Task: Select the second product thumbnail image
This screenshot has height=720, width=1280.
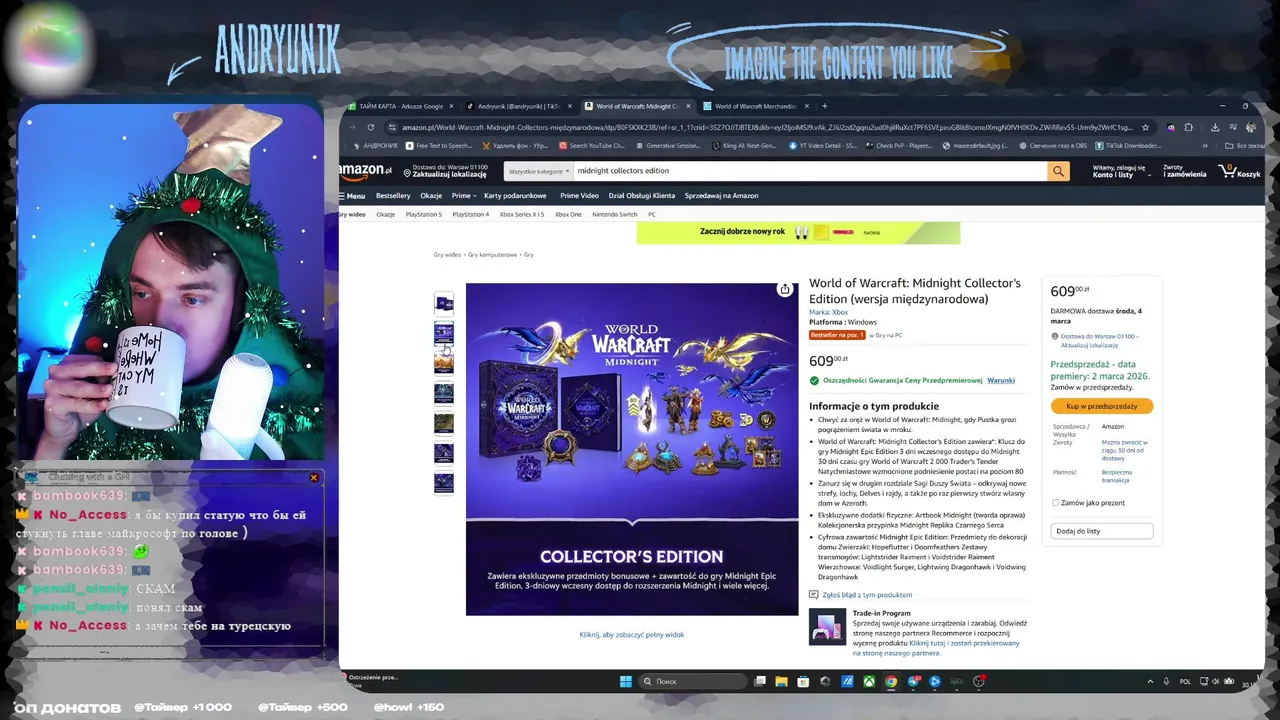Action: (444, 333)
